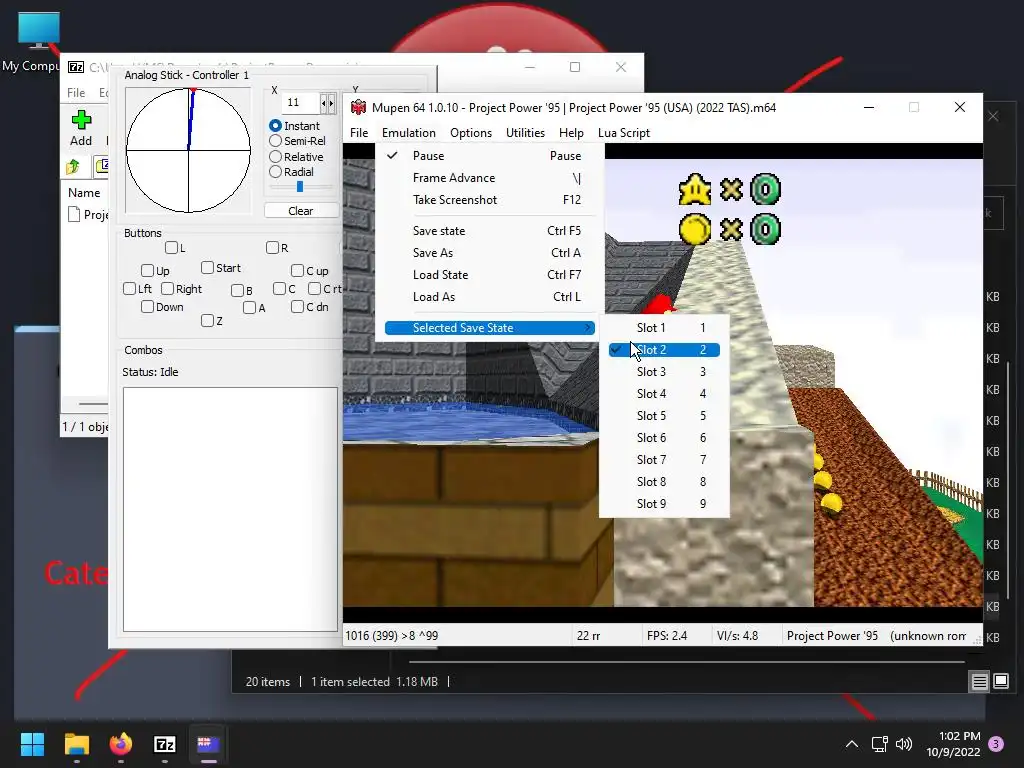Viewport: 1024px width, 768px height.
Task: Click the analog stick sensitivity slider
Action: point(300,187)
